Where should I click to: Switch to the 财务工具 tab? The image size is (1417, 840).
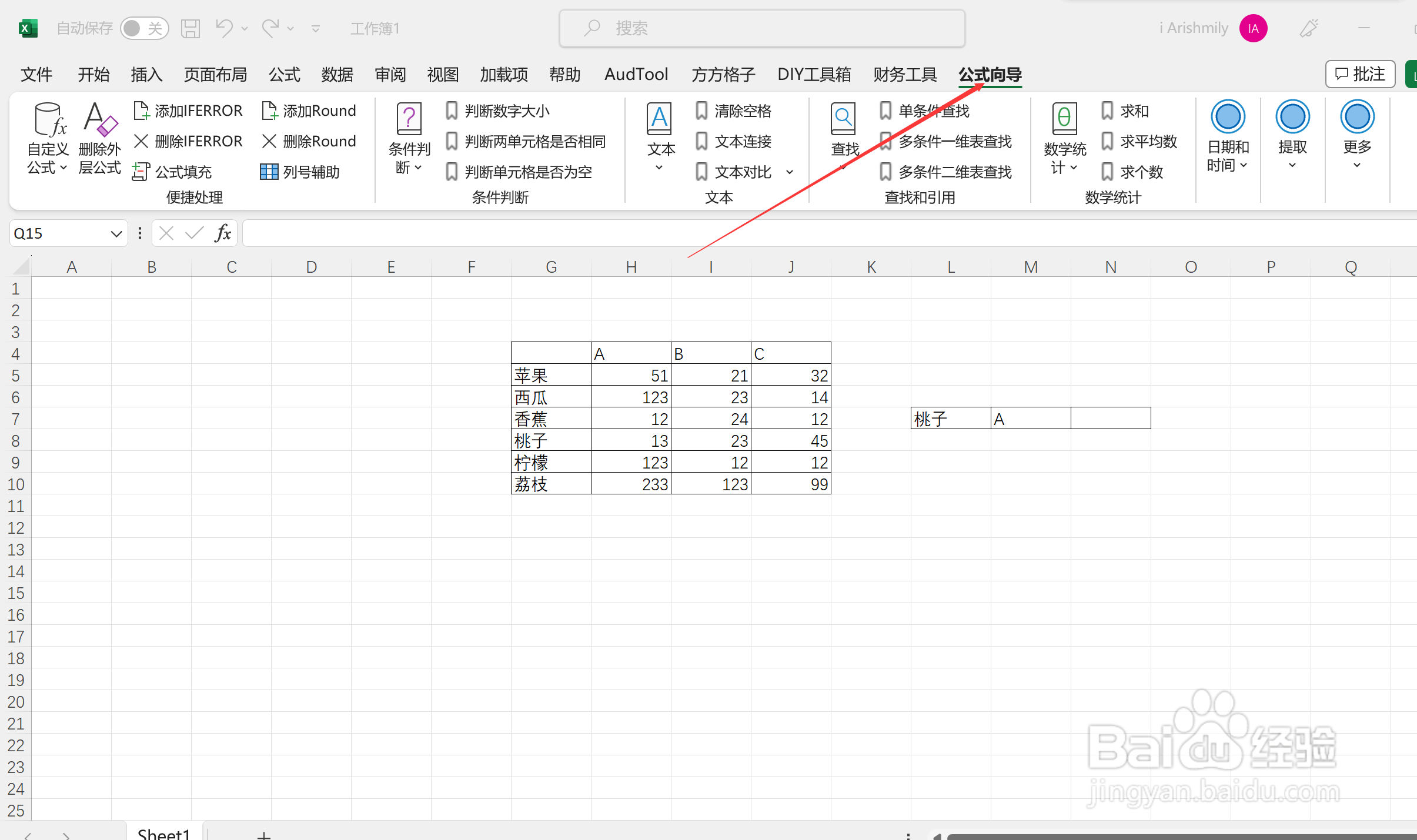[905, 75]
